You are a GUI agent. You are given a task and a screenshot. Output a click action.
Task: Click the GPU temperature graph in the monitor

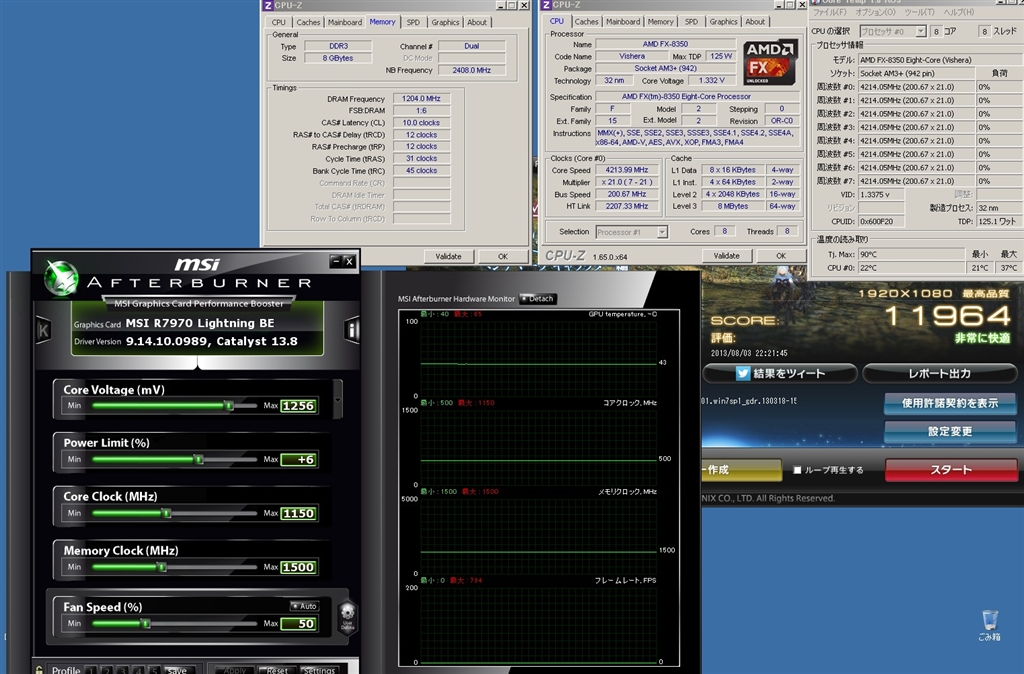538,358
